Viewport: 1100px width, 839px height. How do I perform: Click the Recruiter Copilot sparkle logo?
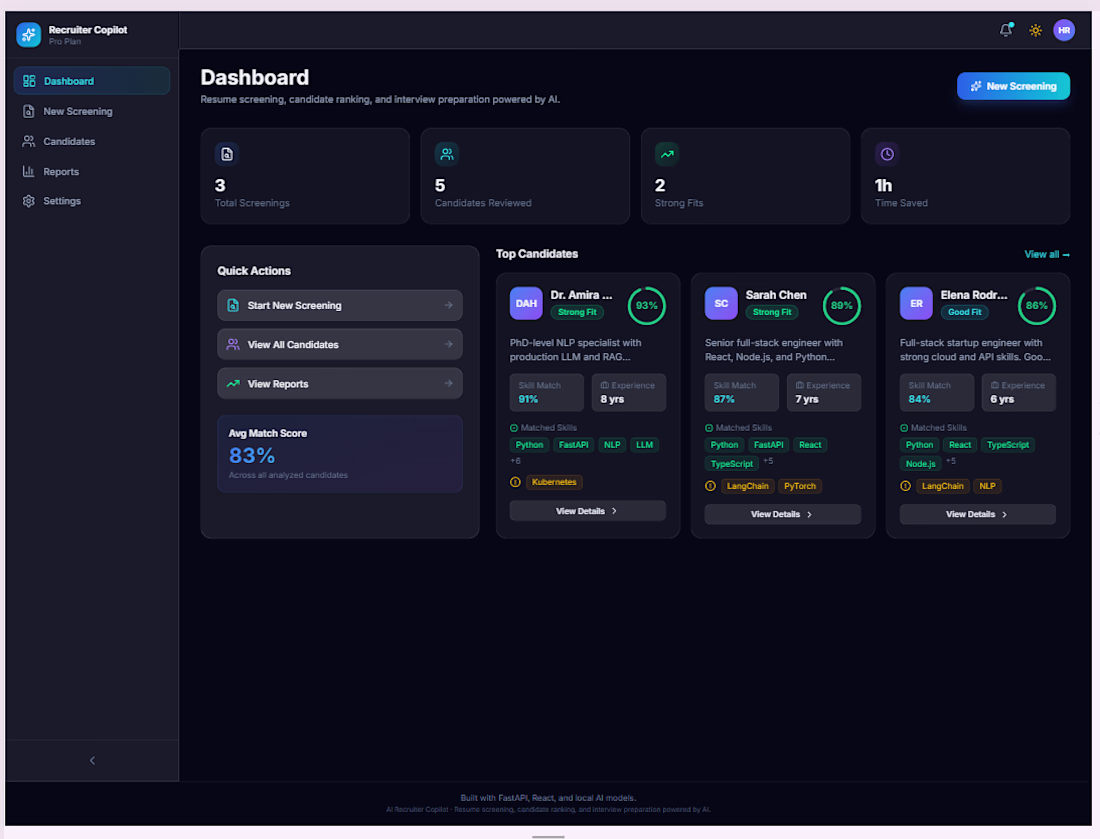[x=29, y=34]
